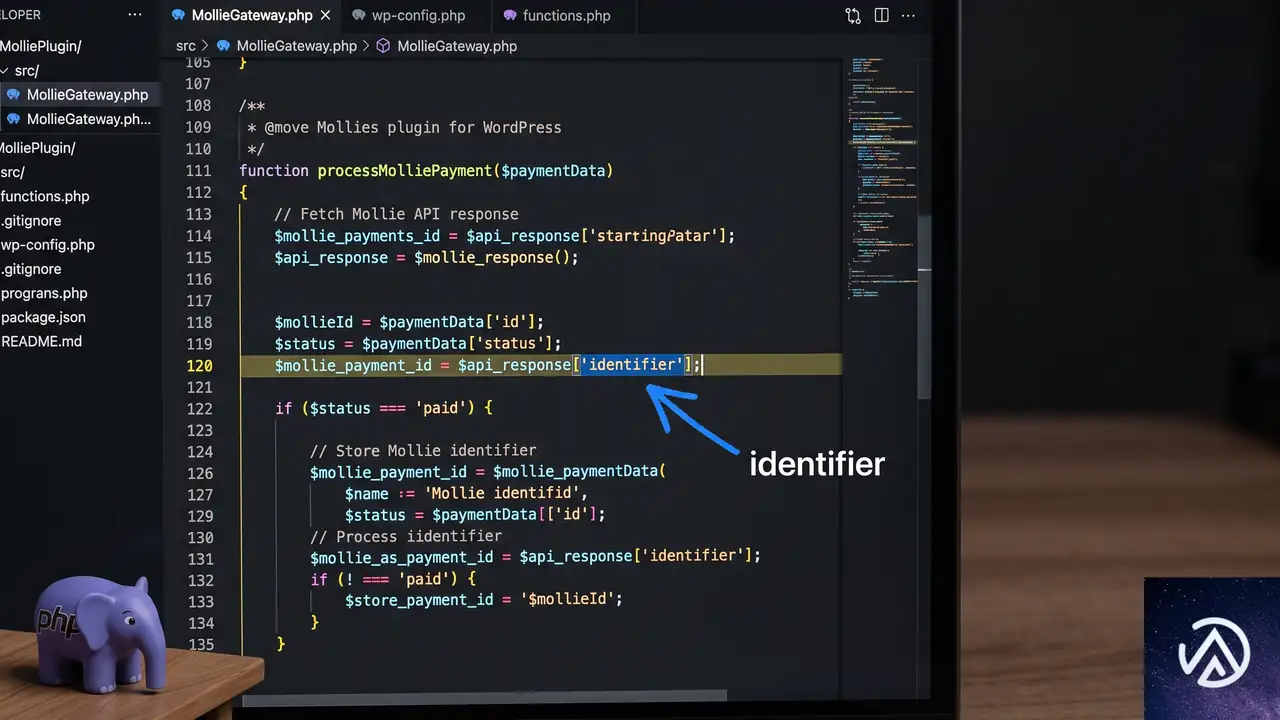Viewport: 1280px width, 720px height.
Task: Click the 'Mollie identifid' string
Action: pos(503,494)
